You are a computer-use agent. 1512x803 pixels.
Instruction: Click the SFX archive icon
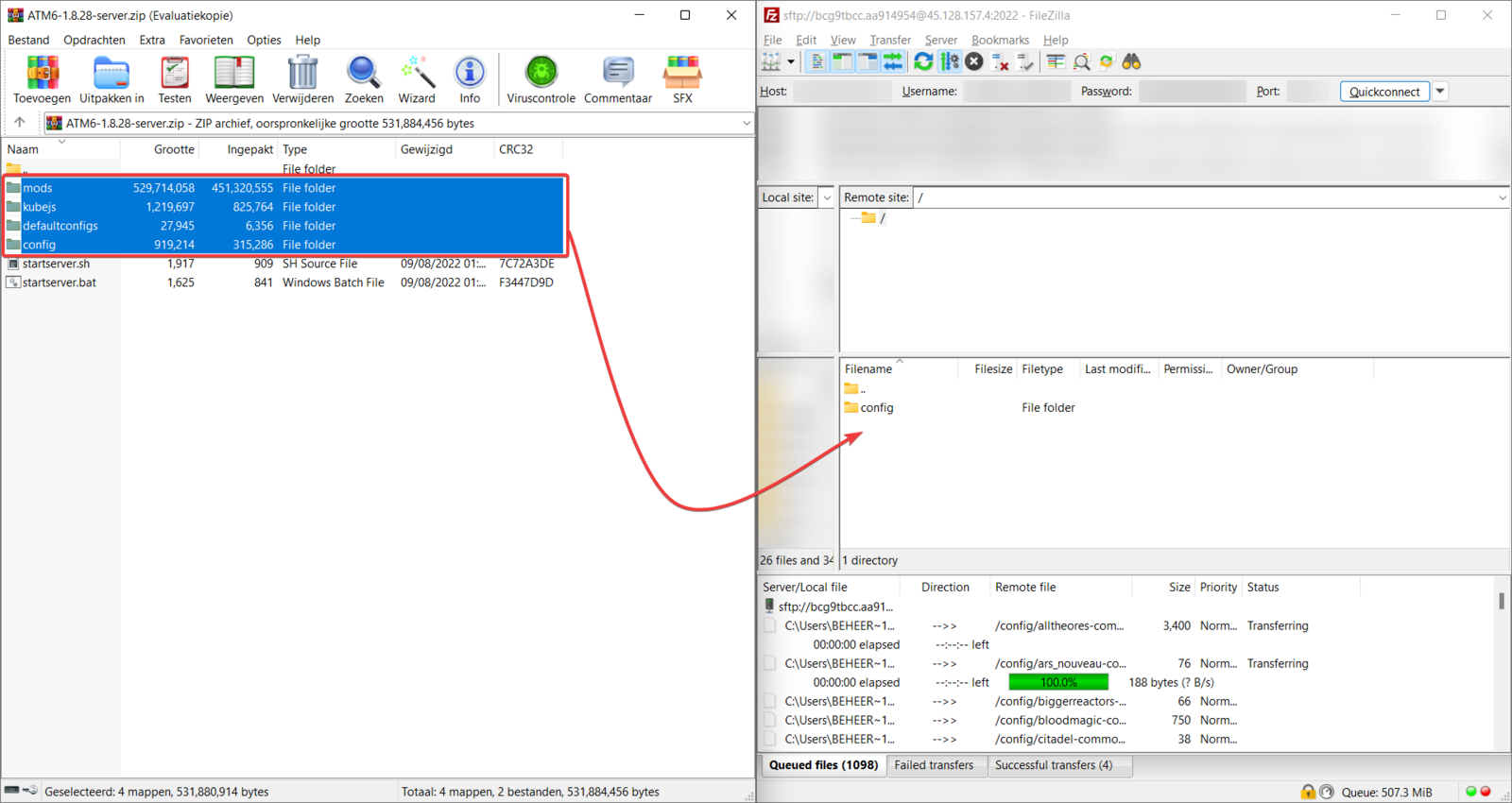coord(682,79)
